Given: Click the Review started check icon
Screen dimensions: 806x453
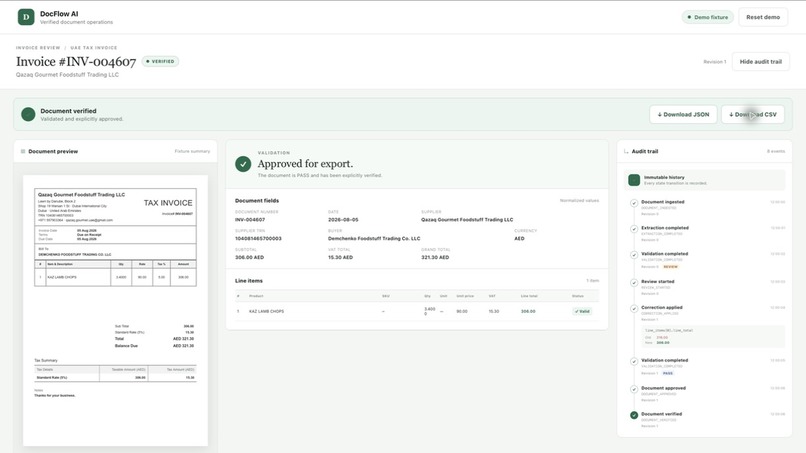Looking at the screenshot, I should click(634, 282).
